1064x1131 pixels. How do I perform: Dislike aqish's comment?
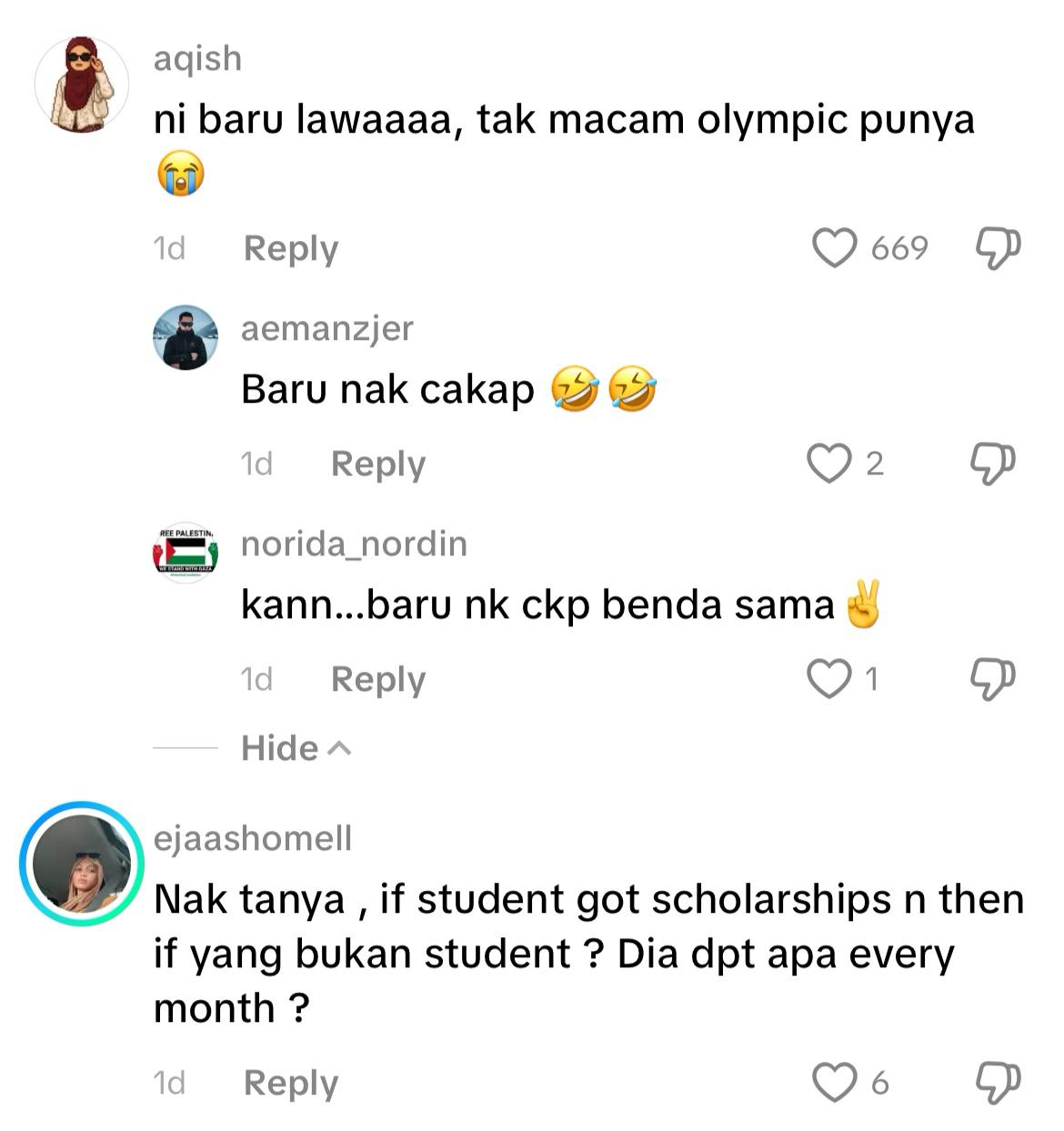[x=998, y=248]
